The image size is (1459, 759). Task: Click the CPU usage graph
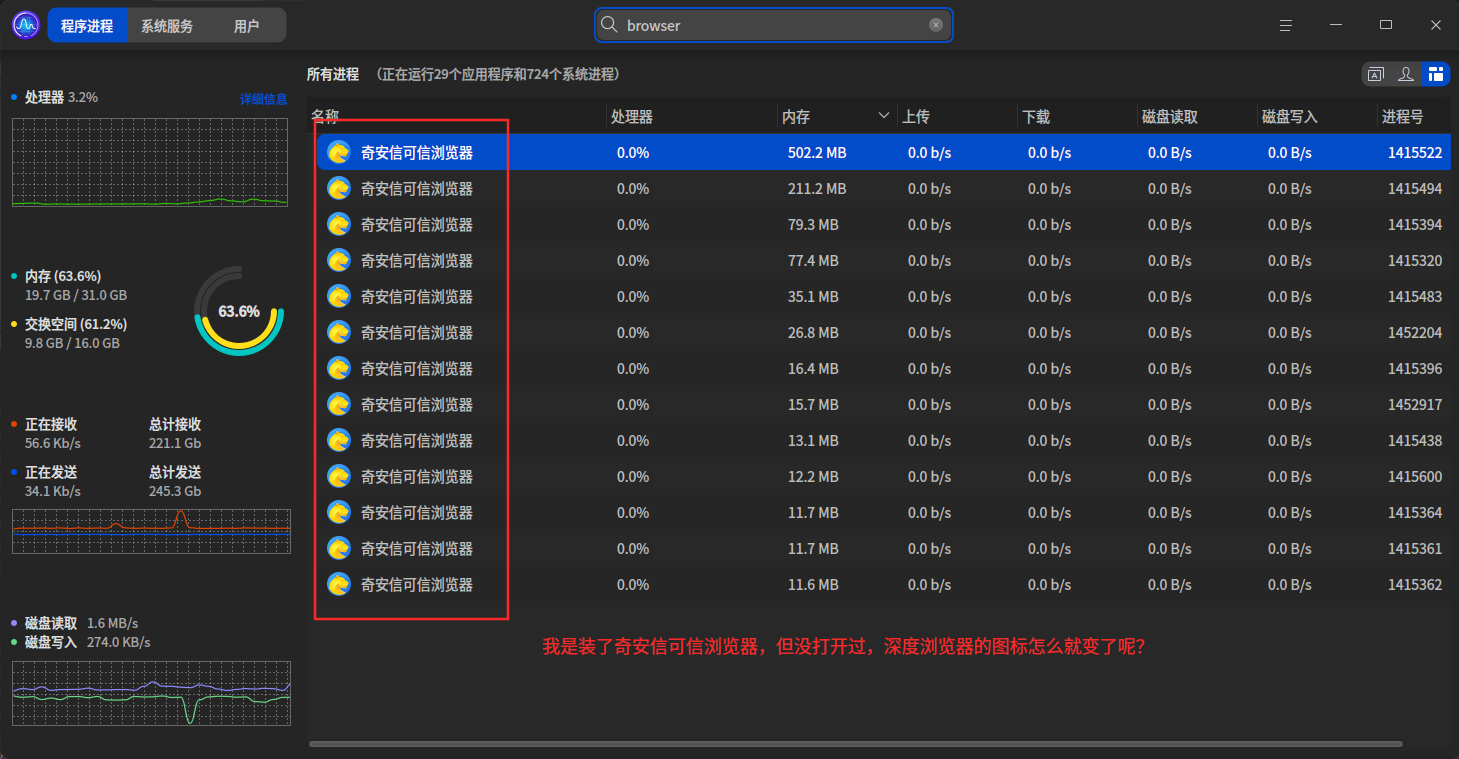click(150, 162)
